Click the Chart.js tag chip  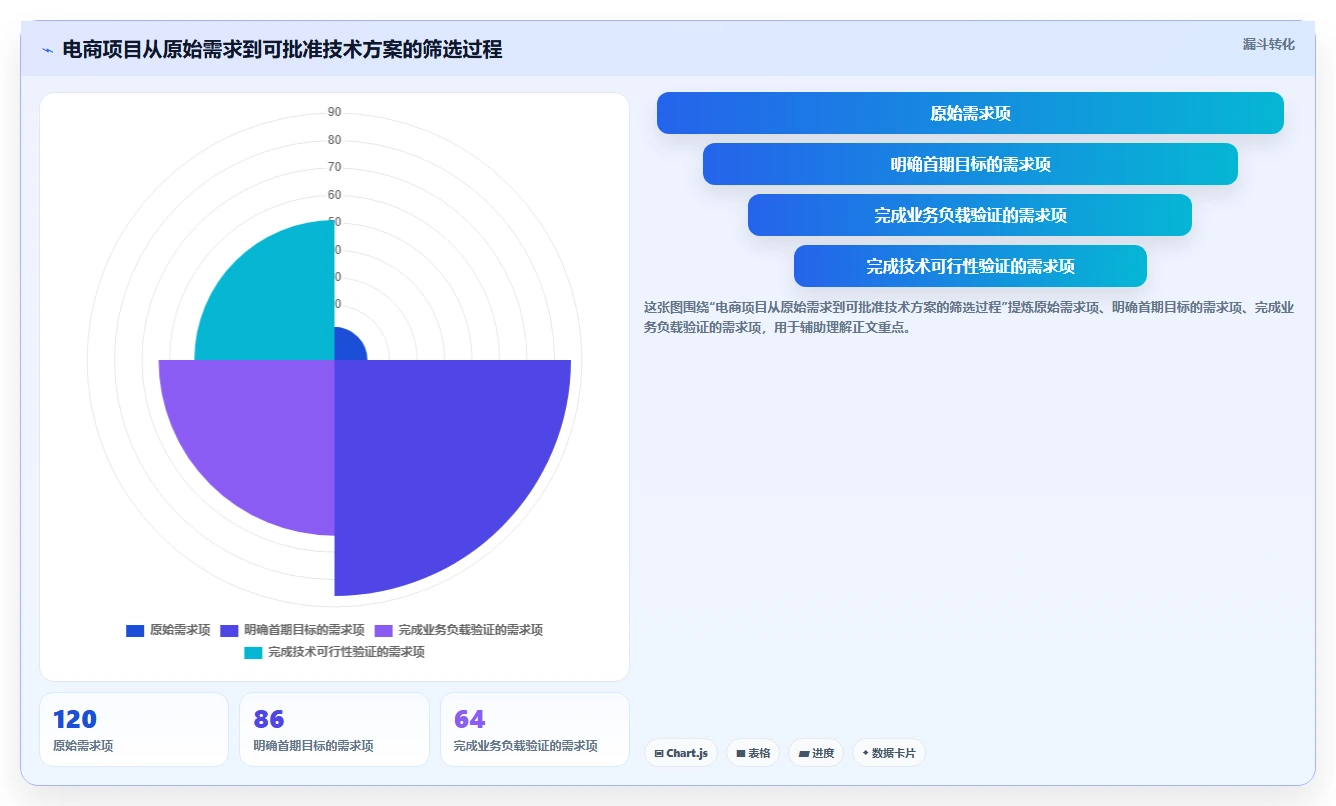(681, 753)
